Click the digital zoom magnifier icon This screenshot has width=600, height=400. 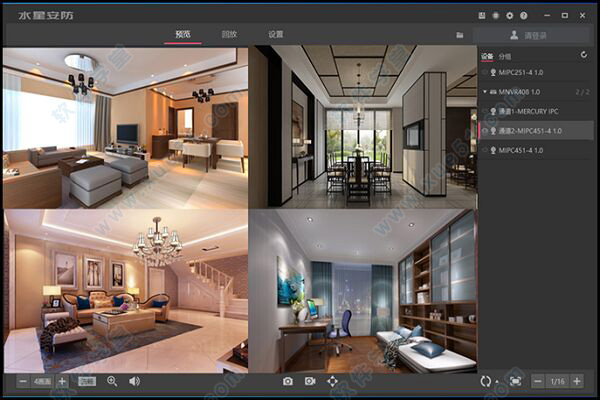click(x=112, y=381)
